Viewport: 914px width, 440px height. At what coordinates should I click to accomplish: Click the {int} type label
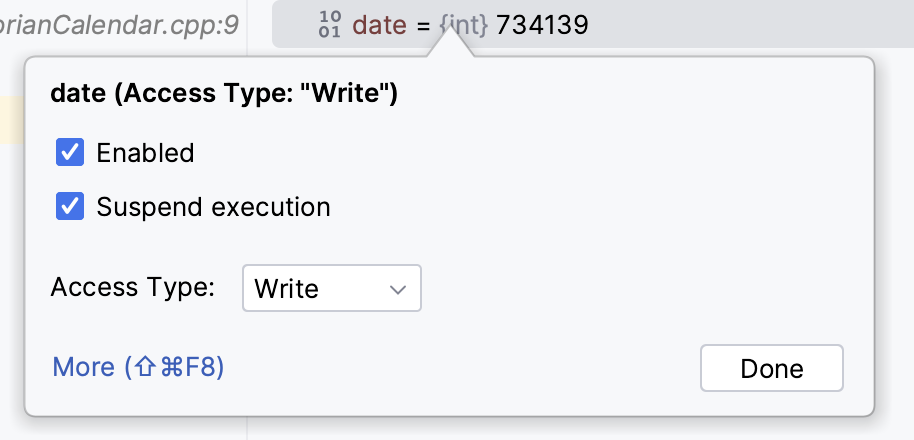click(463, 25)
